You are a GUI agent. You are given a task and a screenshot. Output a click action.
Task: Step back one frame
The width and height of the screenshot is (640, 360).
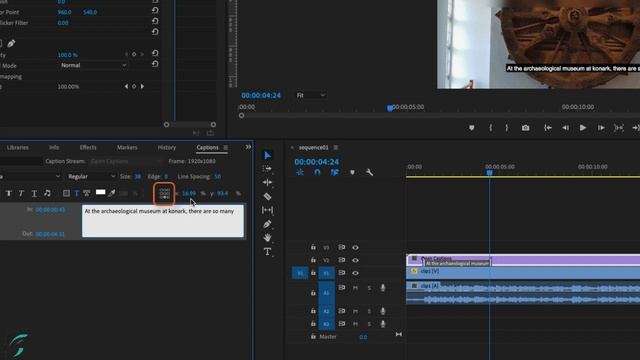[x=565, y=128]
